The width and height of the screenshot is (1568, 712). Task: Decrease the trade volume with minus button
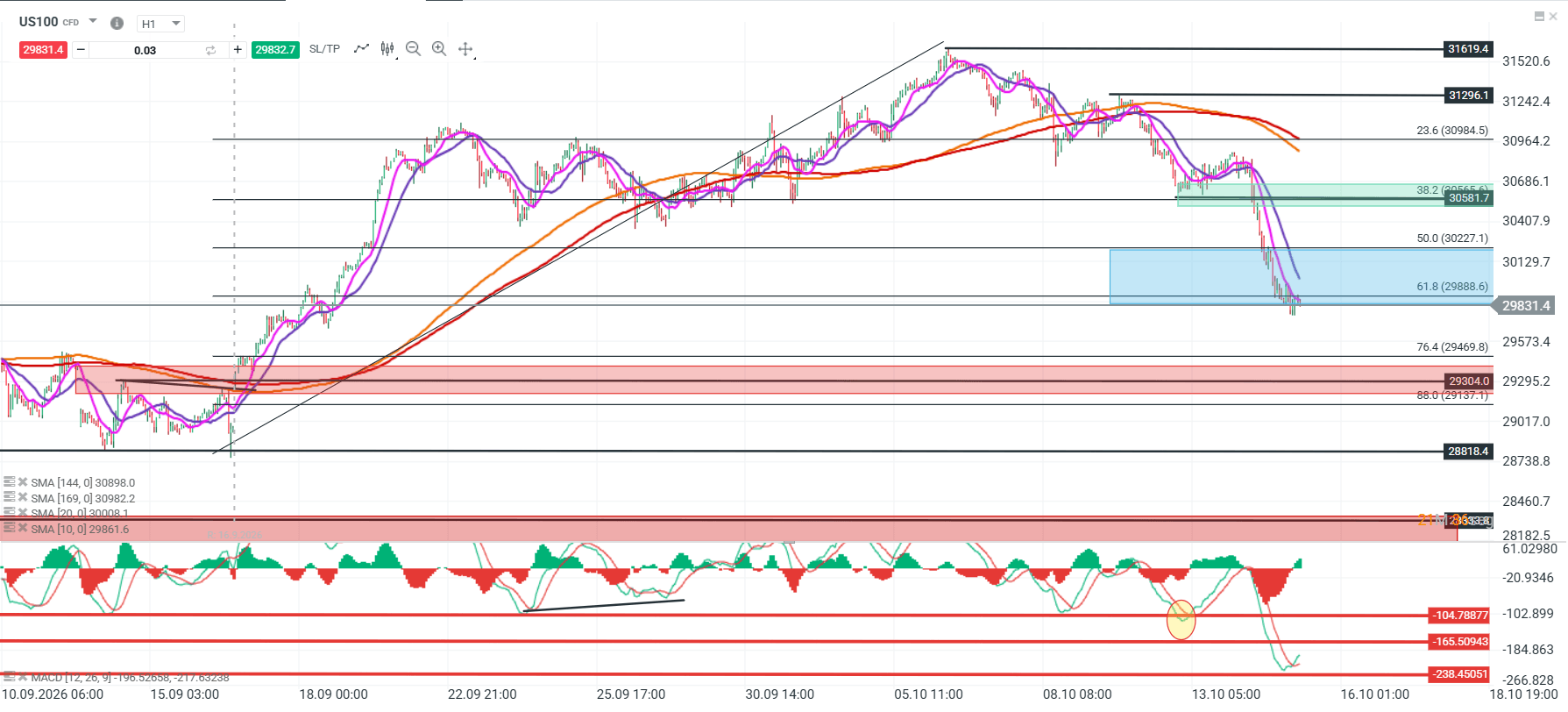coord(81,50)
